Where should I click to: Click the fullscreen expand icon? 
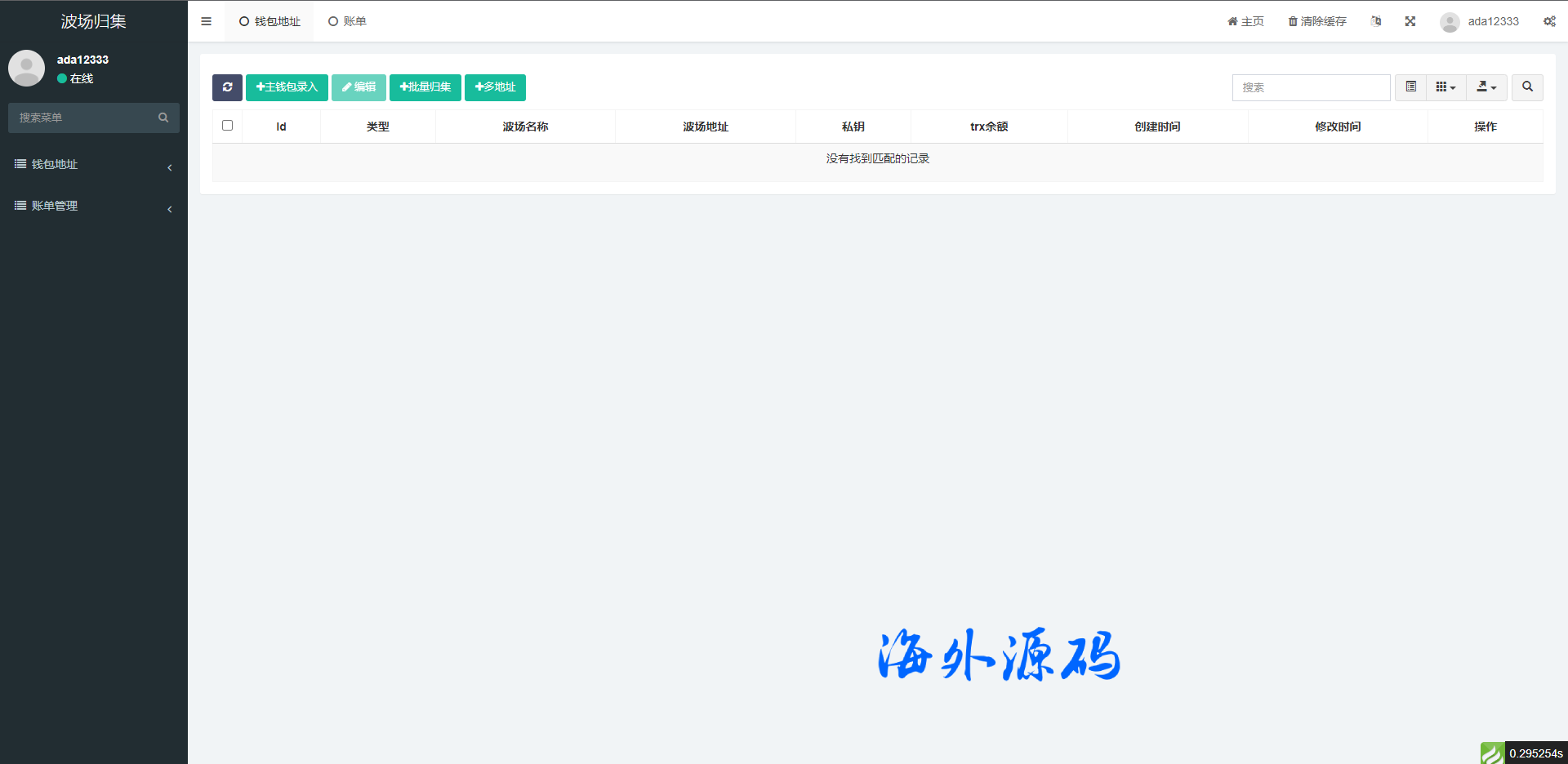(x=1410, y=21)
